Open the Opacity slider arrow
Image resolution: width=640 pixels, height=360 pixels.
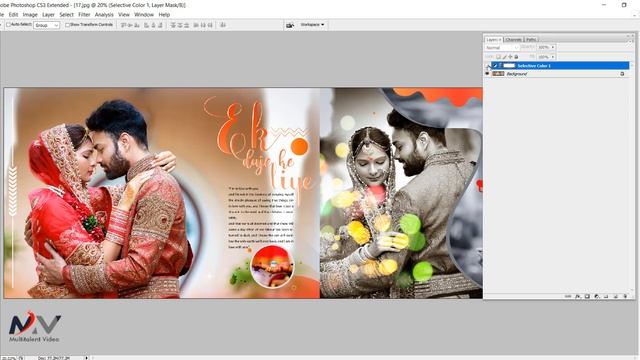tap(553, 47)
